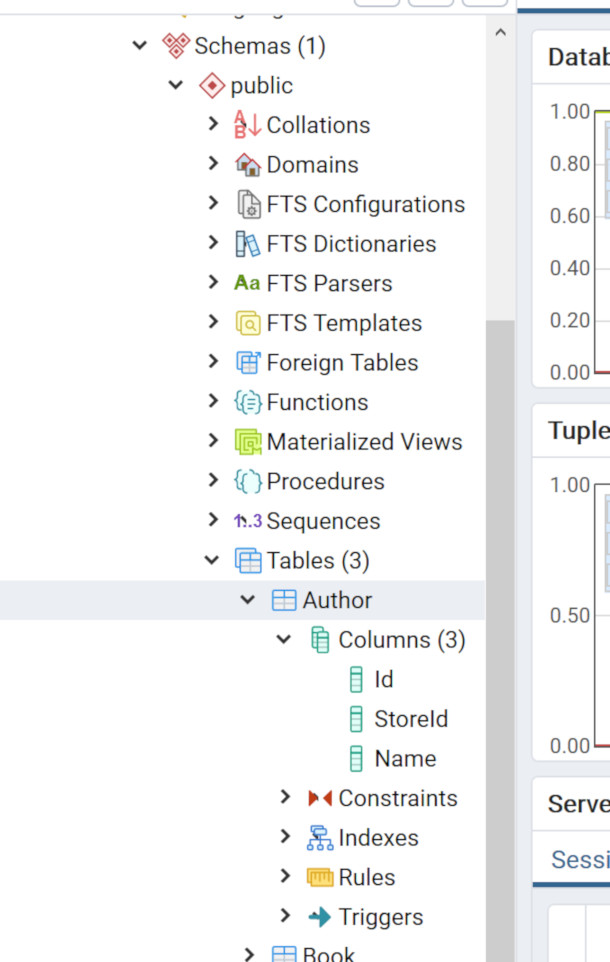Screen dimensions: 610x962
Task: Click the Constraints icon
Action: pyautogui.click(x=319, y=798)
